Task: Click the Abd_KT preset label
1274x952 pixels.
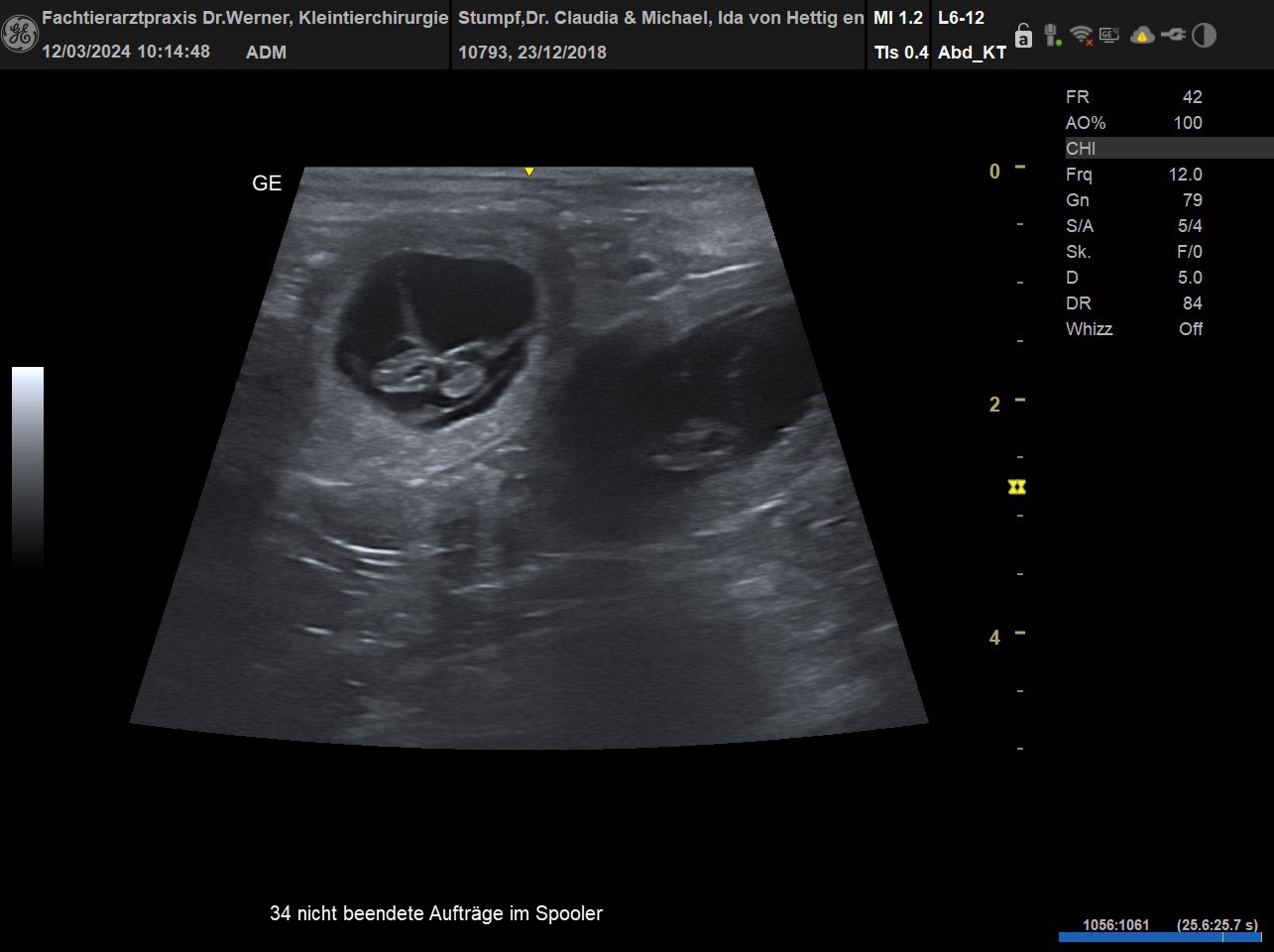Action: click(x=972, y=53)
